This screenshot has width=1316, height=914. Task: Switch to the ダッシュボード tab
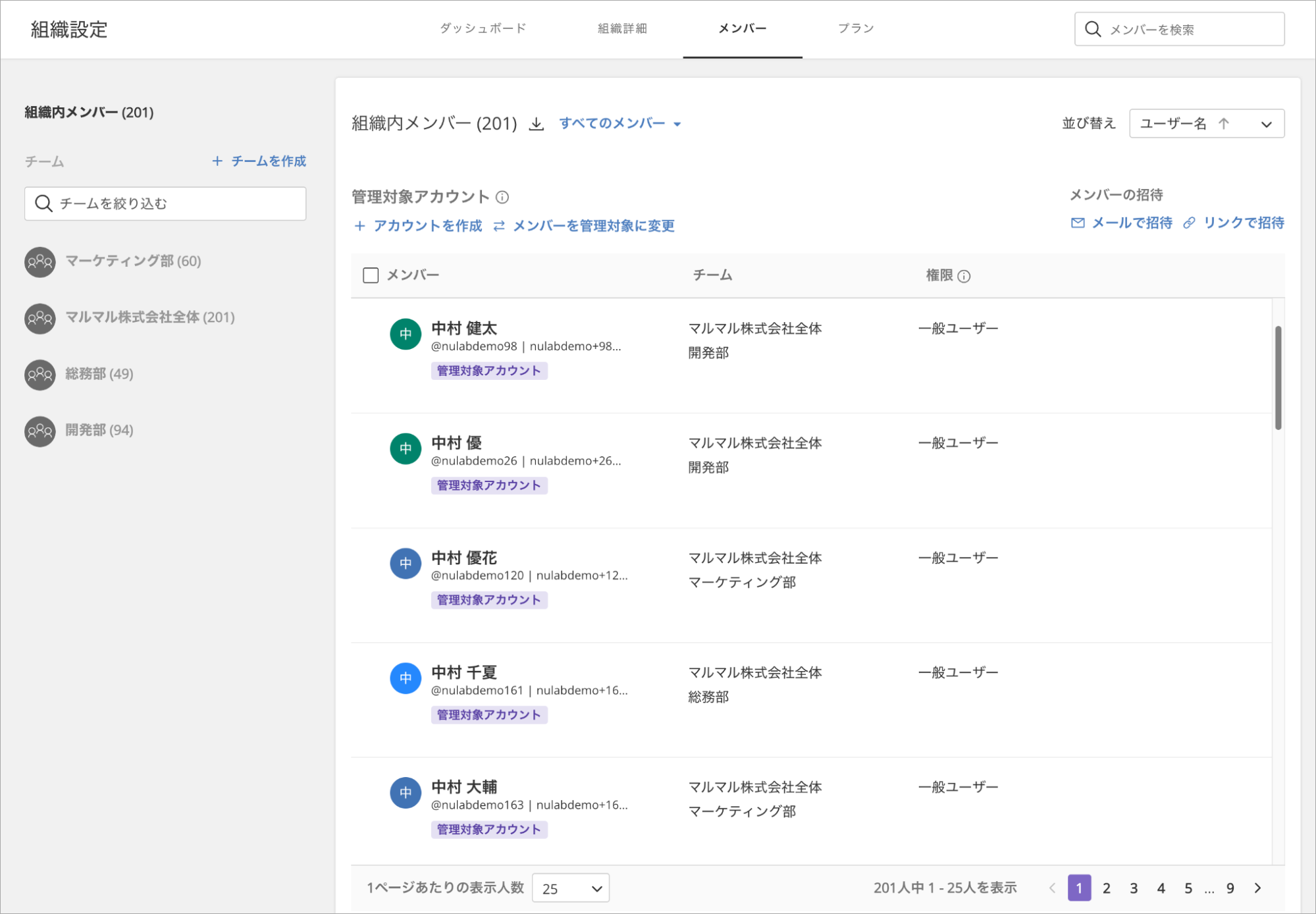(x=483, y=28)
